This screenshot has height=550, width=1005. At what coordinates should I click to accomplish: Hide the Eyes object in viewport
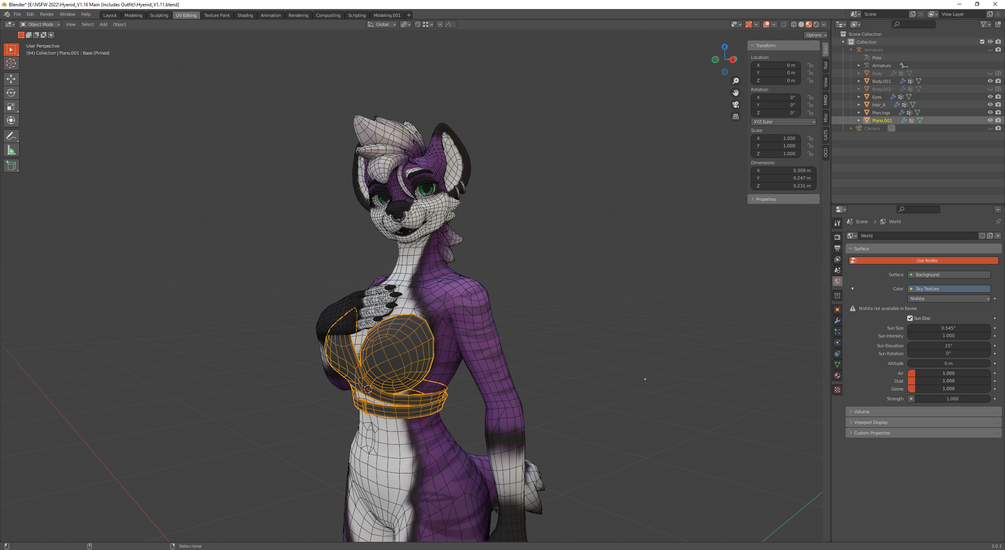coord(990,97)
